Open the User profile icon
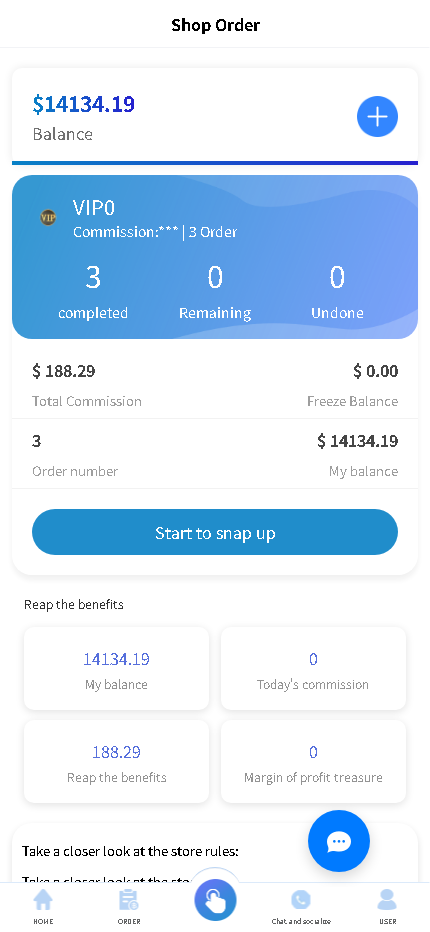This screenshot has width=430, height=932. (387, 907)
